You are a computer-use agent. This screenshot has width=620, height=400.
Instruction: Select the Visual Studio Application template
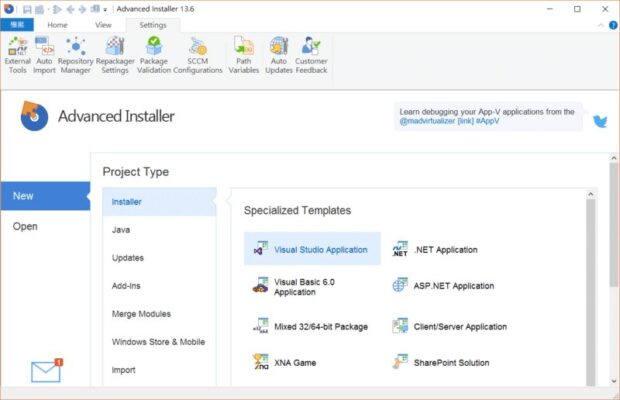click(312, 249)
